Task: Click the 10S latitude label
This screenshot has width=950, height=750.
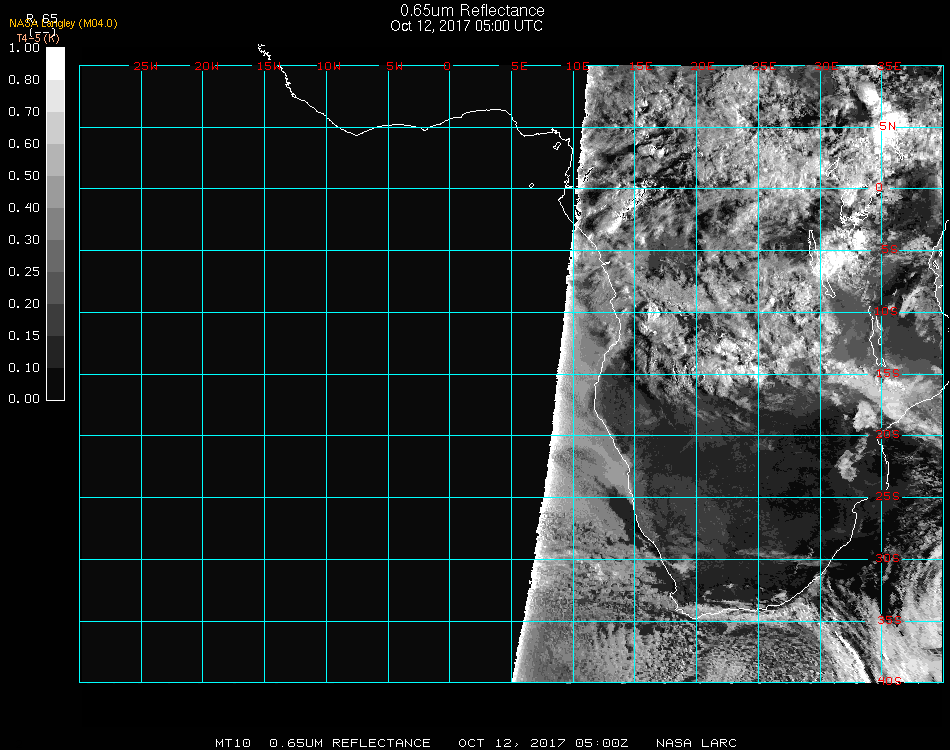Action: [x=886, y=311]
